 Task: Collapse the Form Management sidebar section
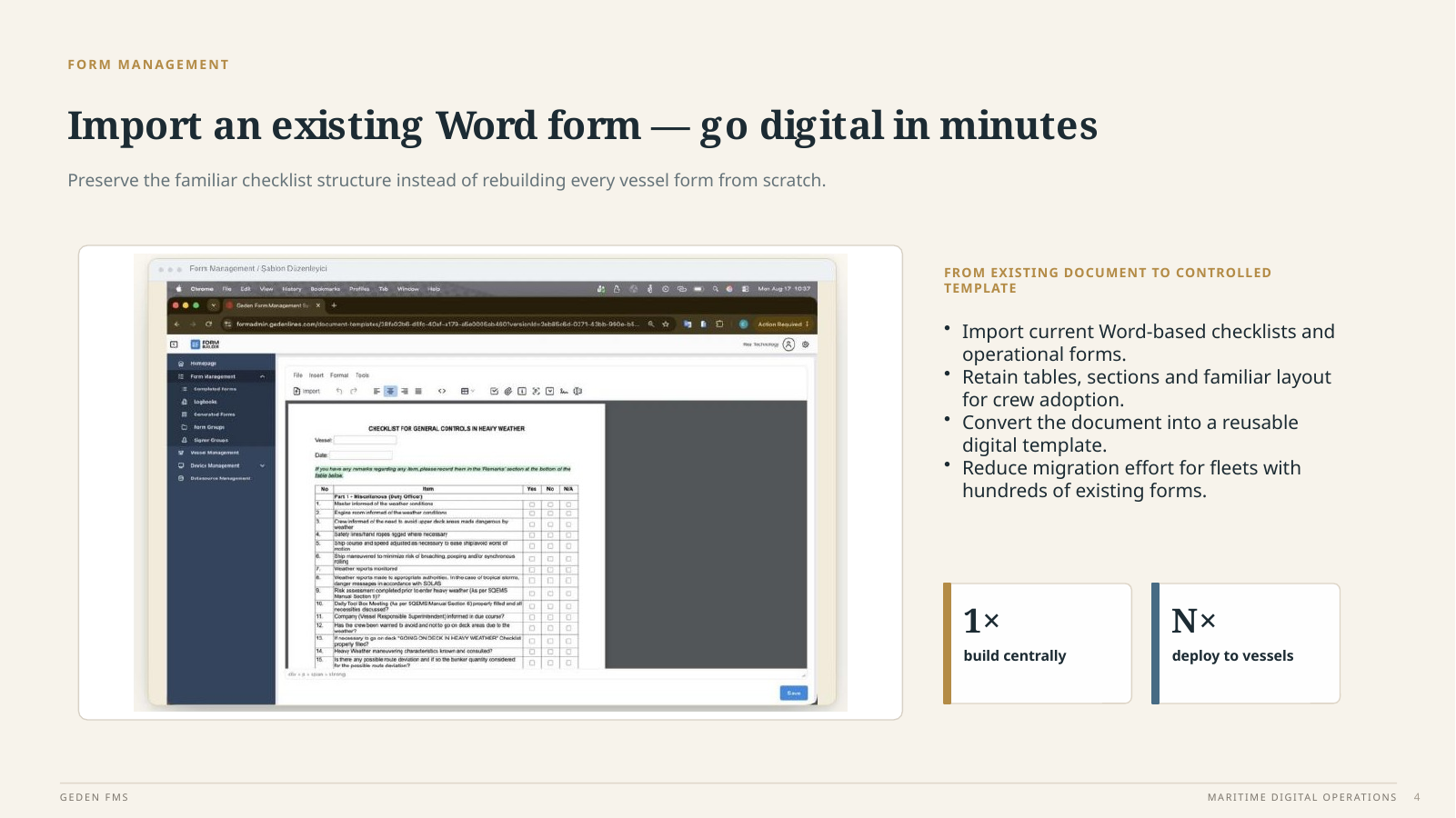263,376
